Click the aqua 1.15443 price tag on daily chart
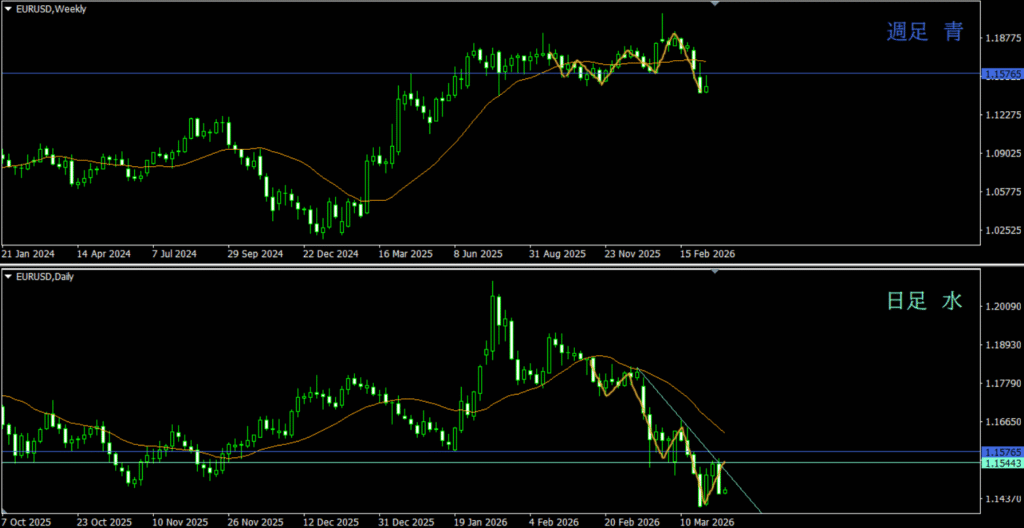The height and width of the screenshot is (528, 1024). pyautogui.click(x=1001, y=463)
